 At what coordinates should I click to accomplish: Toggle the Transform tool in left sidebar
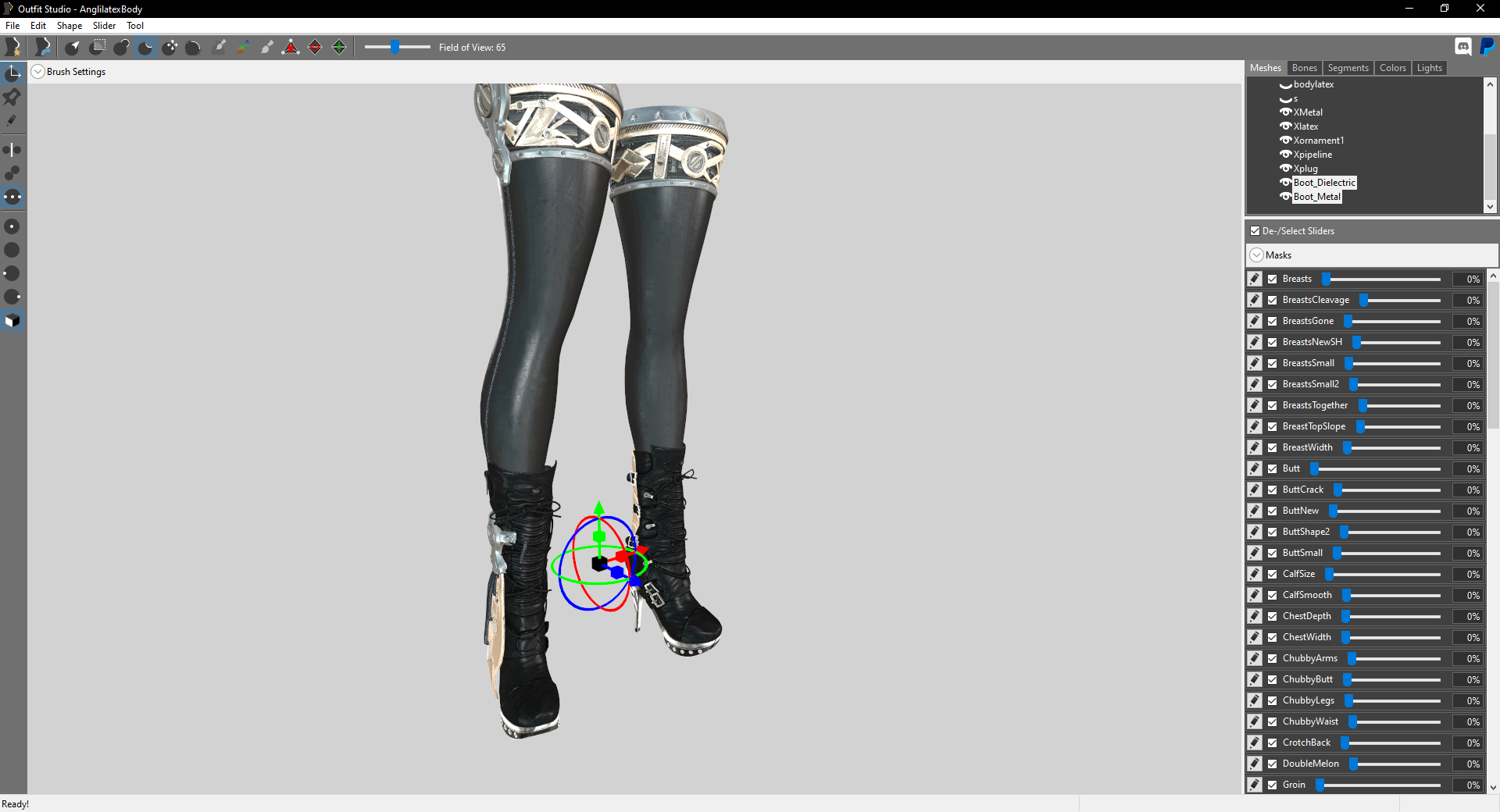click(x=12, y=73)
